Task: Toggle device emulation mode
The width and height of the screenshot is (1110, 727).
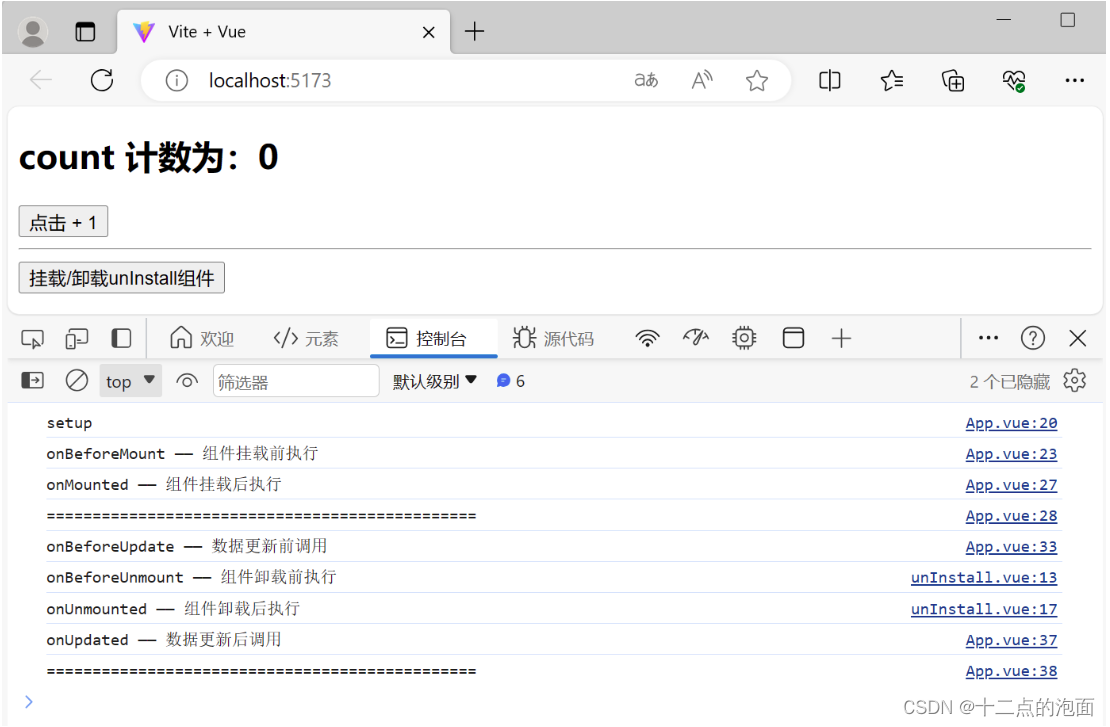Action: (77, 338)
